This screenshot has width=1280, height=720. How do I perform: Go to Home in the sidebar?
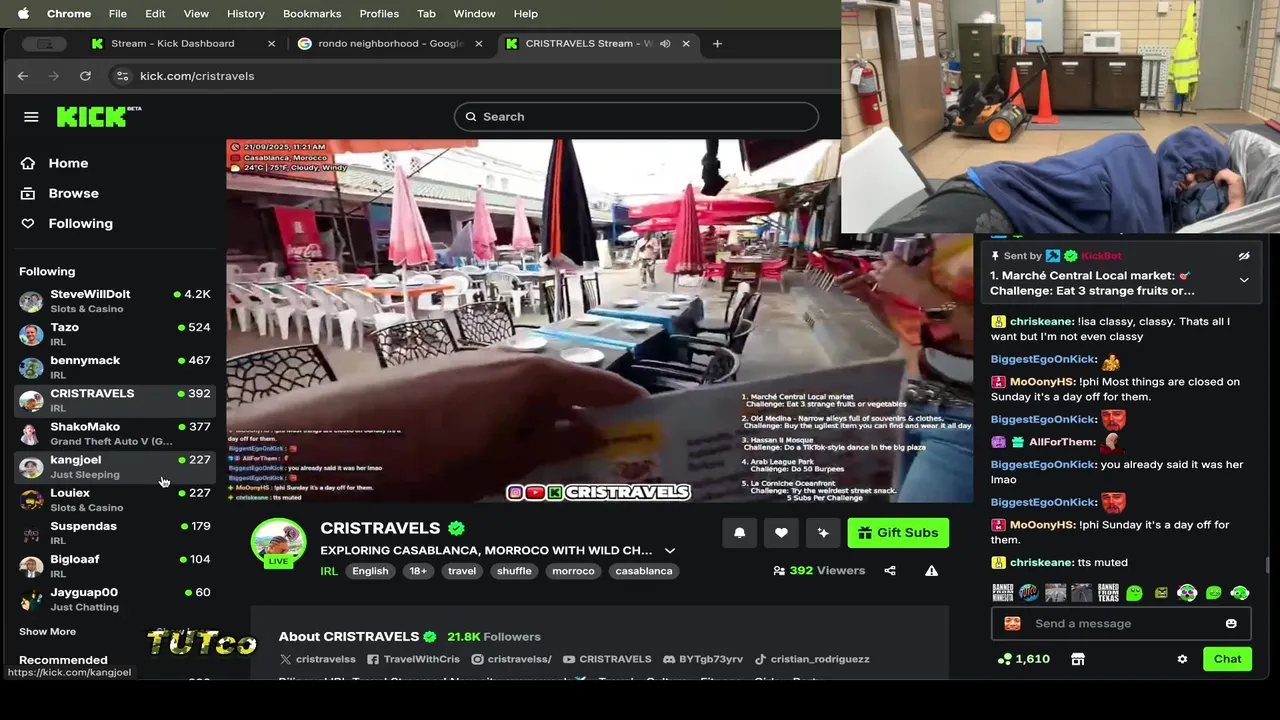click(57, 163)
